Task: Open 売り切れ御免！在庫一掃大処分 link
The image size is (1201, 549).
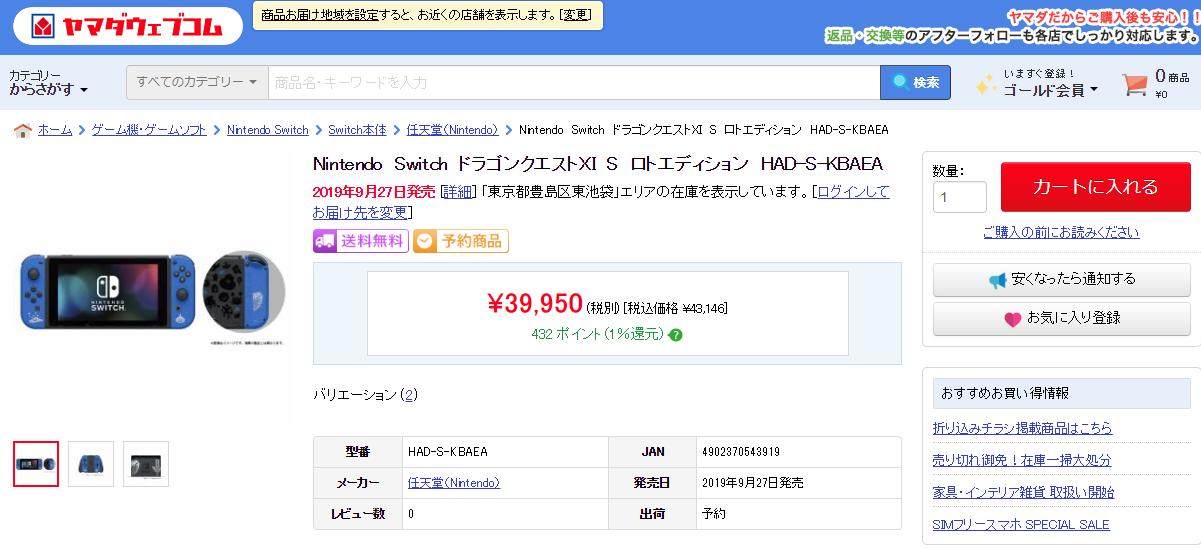Action: (x=1022, y=460)
